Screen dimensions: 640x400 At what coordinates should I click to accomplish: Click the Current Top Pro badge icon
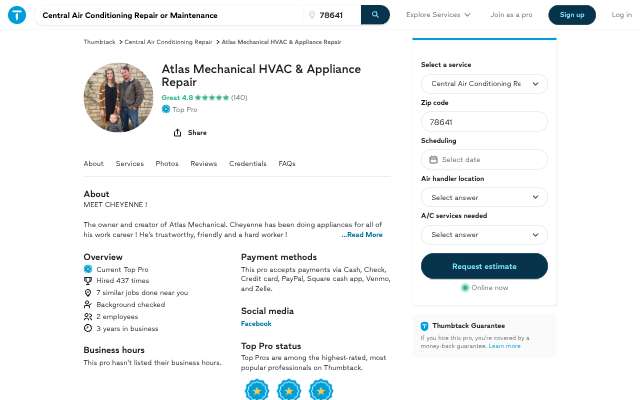[88, 269]
